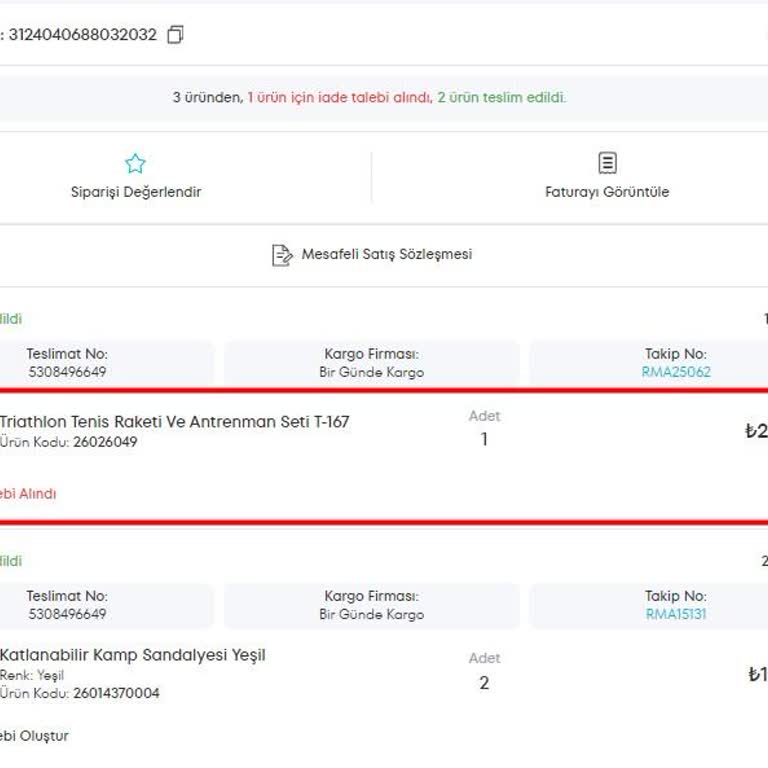Open Faturayı Görüntüle
Viewport: 768px width, 768px height.
pyautogui.click(x=607, y=192)
